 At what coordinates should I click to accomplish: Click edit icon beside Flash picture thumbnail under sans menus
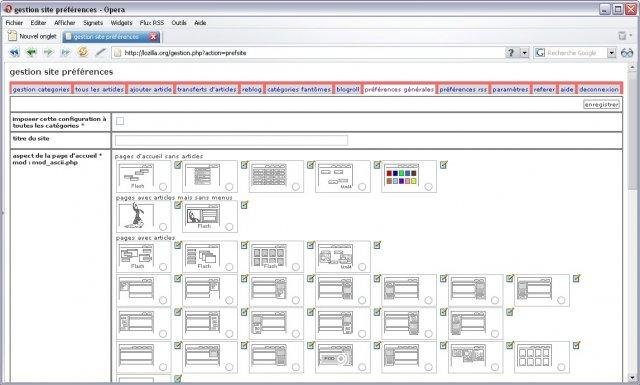coord(244,205)
